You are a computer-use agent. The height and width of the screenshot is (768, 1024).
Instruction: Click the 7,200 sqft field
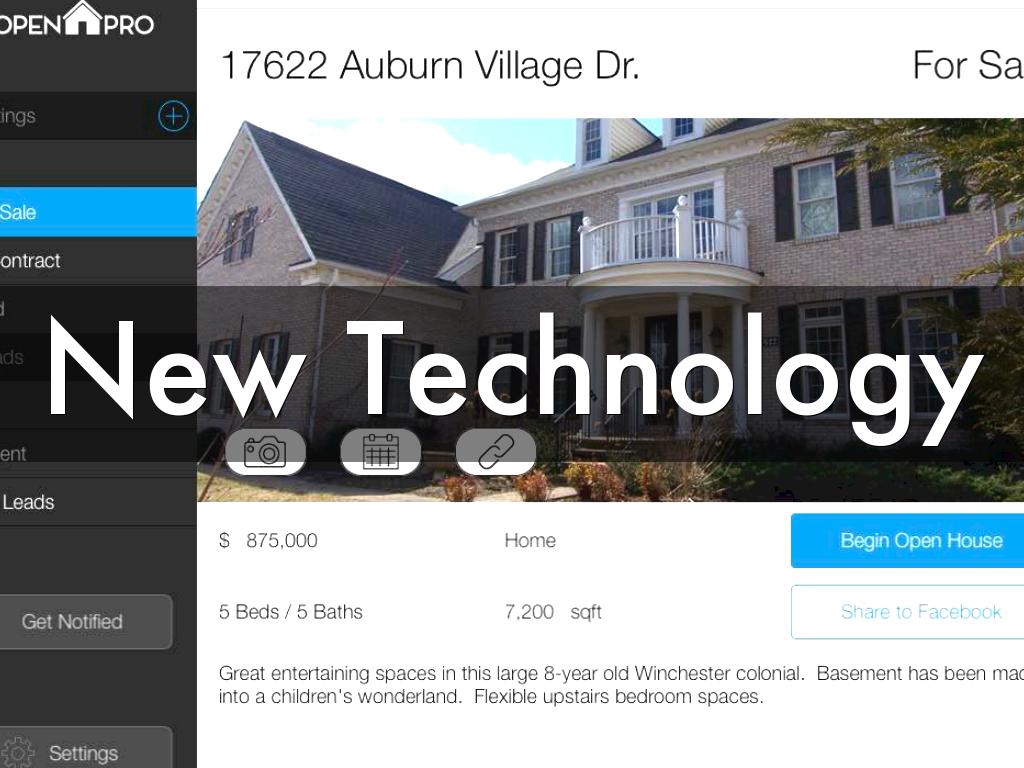[553, 612]
